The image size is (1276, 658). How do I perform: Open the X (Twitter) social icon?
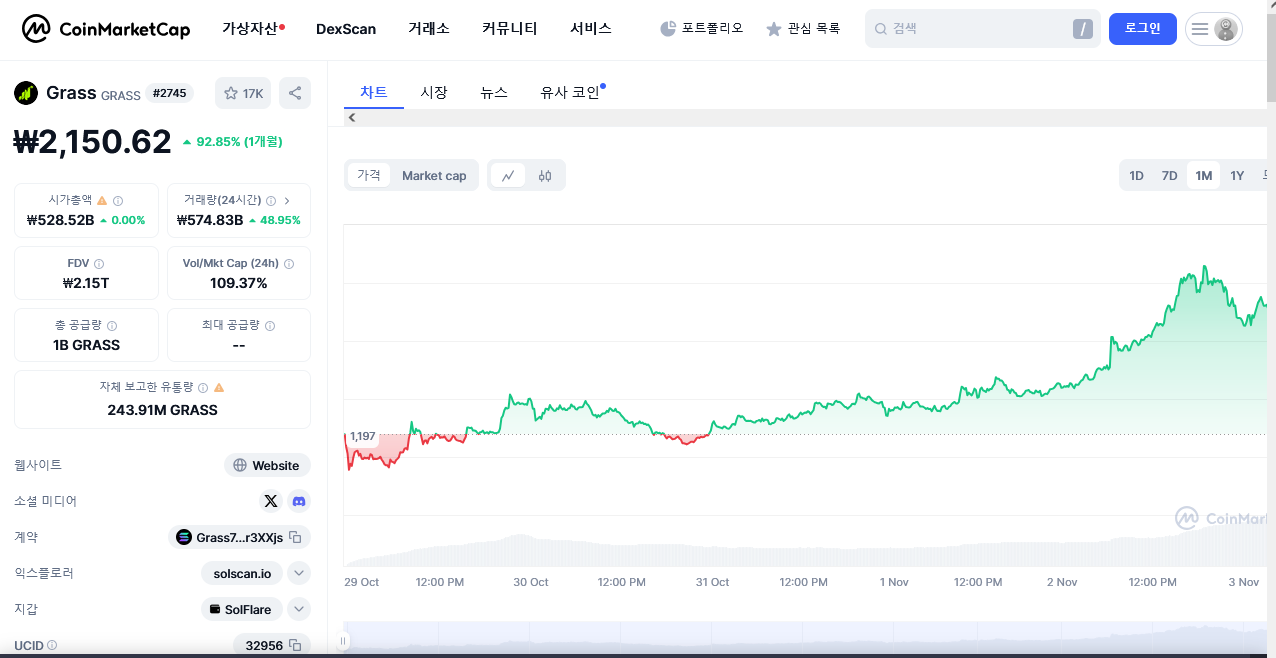271,501
